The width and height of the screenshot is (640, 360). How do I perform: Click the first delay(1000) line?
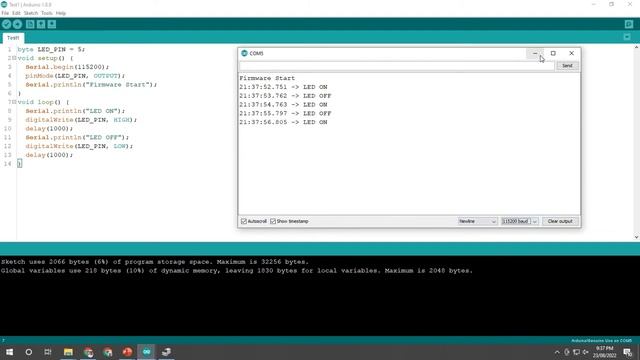(49, 129)
